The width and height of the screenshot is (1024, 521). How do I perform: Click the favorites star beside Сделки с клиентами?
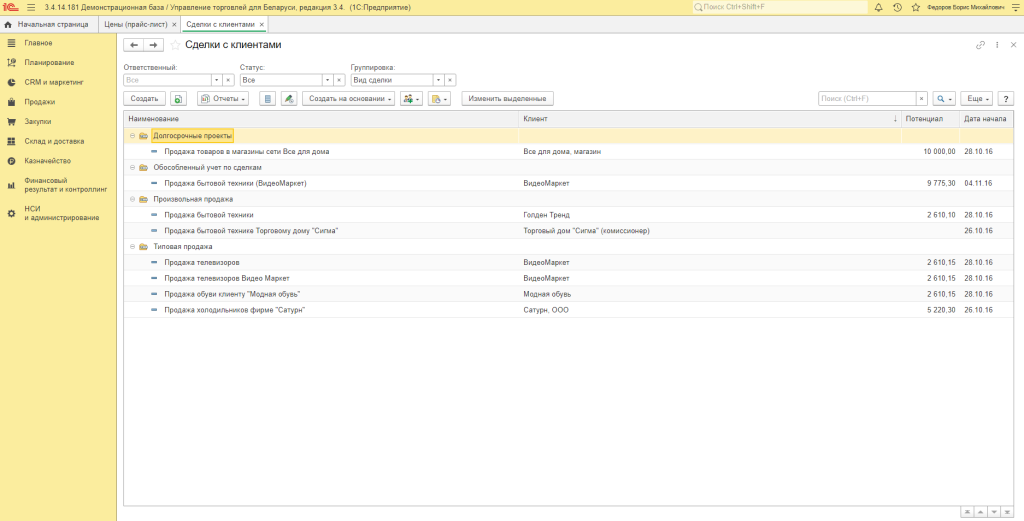(175, 45)
